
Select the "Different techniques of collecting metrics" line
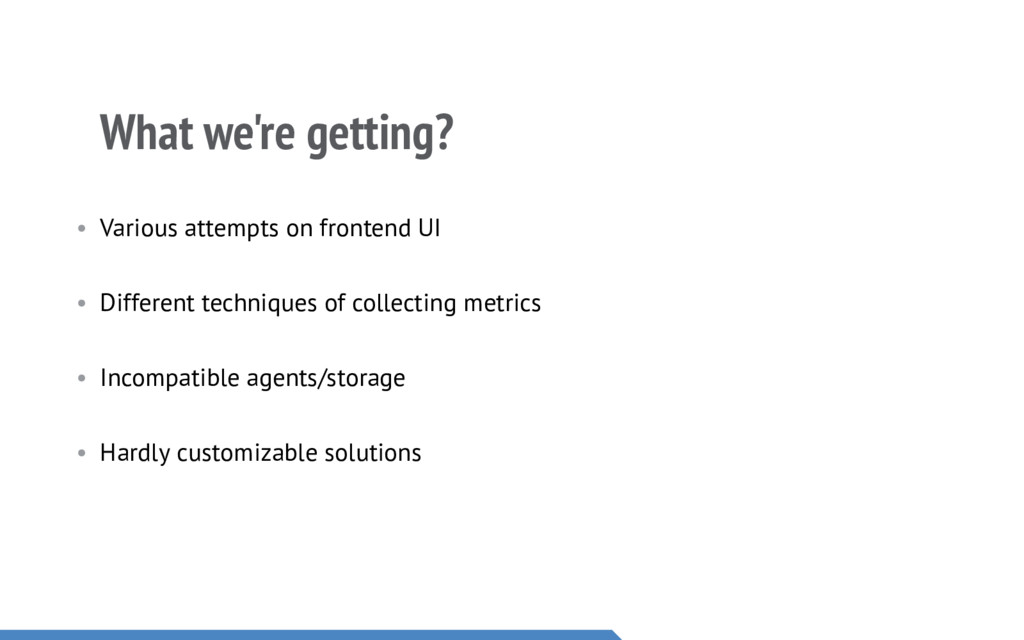coord(320,303)
